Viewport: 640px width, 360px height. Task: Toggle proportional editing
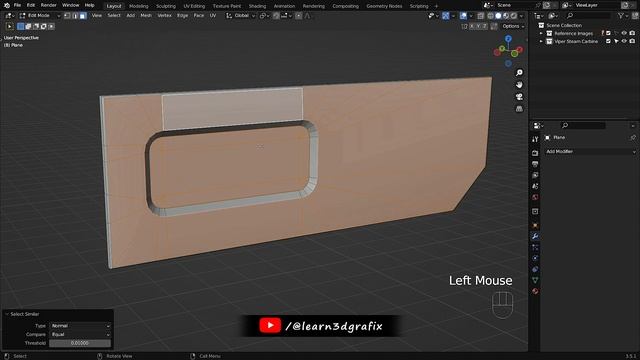[299, 16]
